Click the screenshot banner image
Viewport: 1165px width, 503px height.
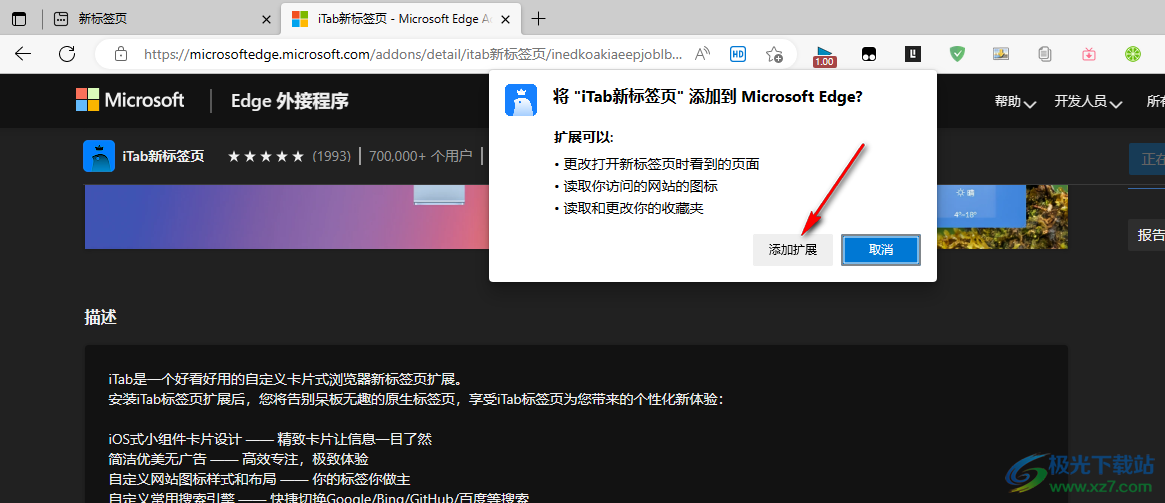click(x=286, y=217)
